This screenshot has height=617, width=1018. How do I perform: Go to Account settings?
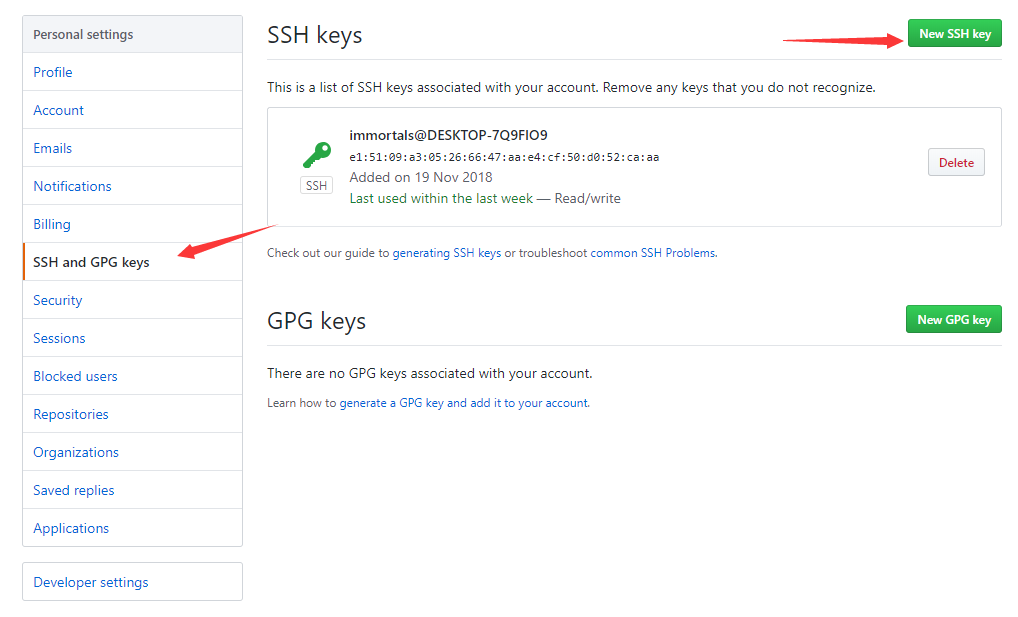pos(59,110)
